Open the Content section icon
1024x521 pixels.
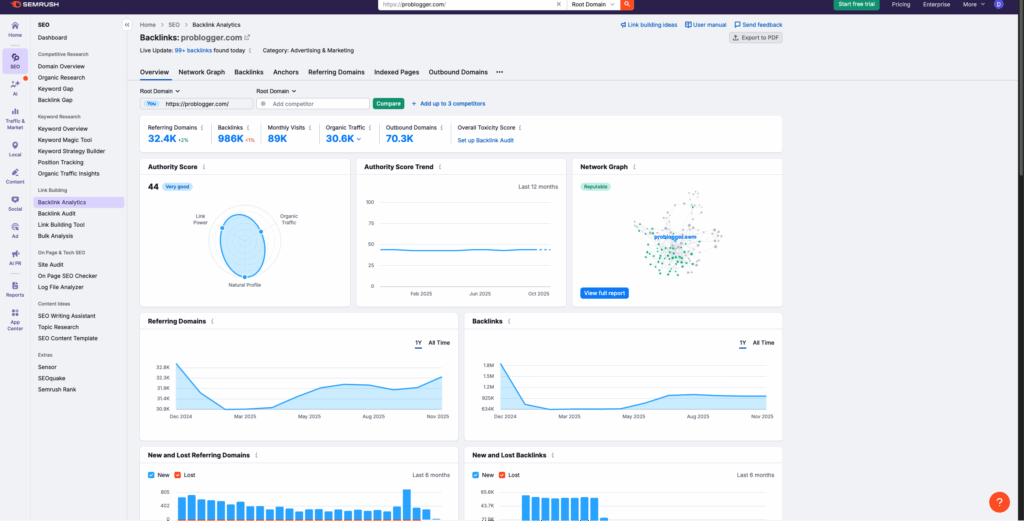15,176
